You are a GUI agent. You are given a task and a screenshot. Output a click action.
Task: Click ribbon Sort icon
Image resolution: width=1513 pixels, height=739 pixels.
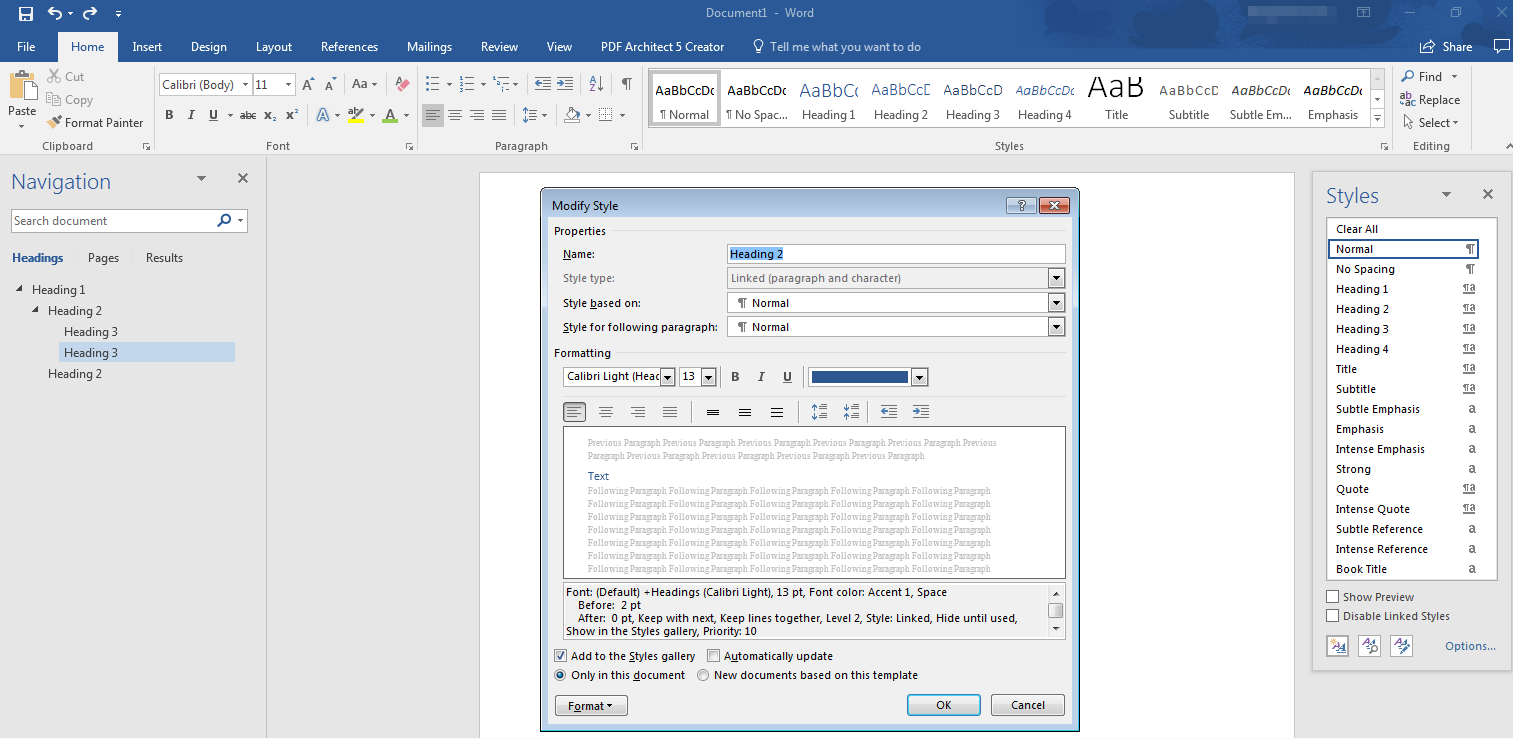(x=596, y=84)
